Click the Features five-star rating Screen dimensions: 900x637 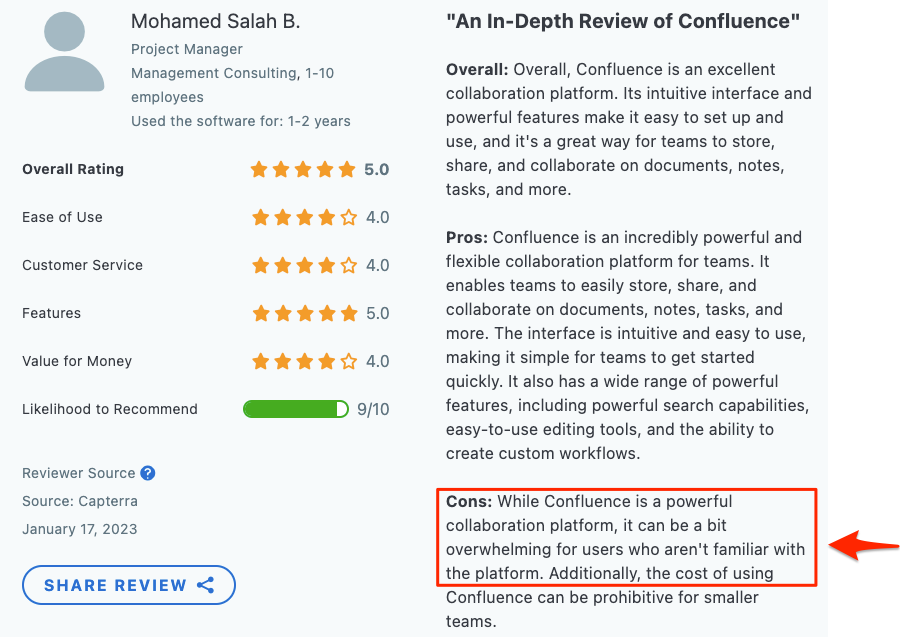pos(305,313)
